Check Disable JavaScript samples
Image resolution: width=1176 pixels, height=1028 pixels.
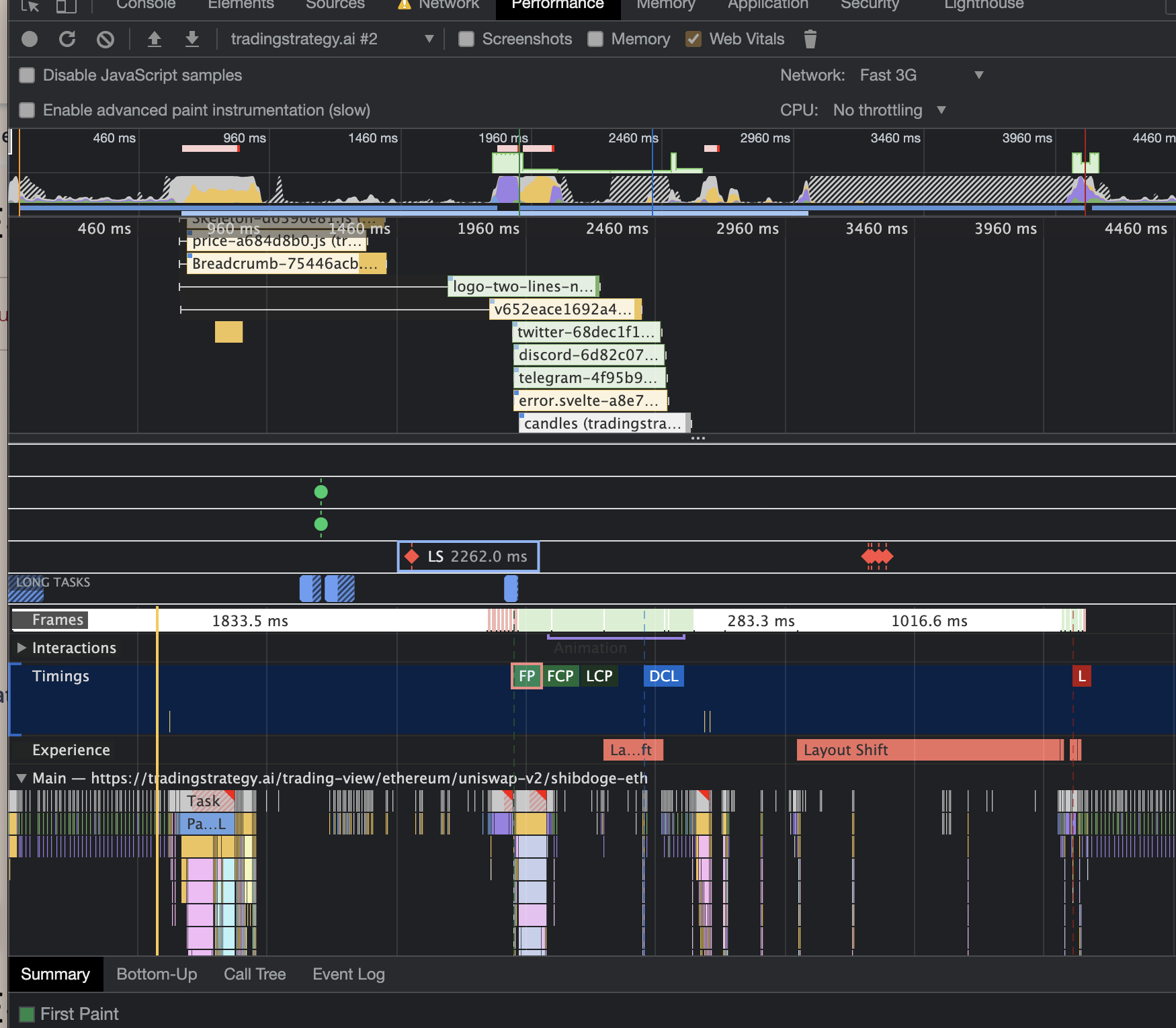(27, 75)
